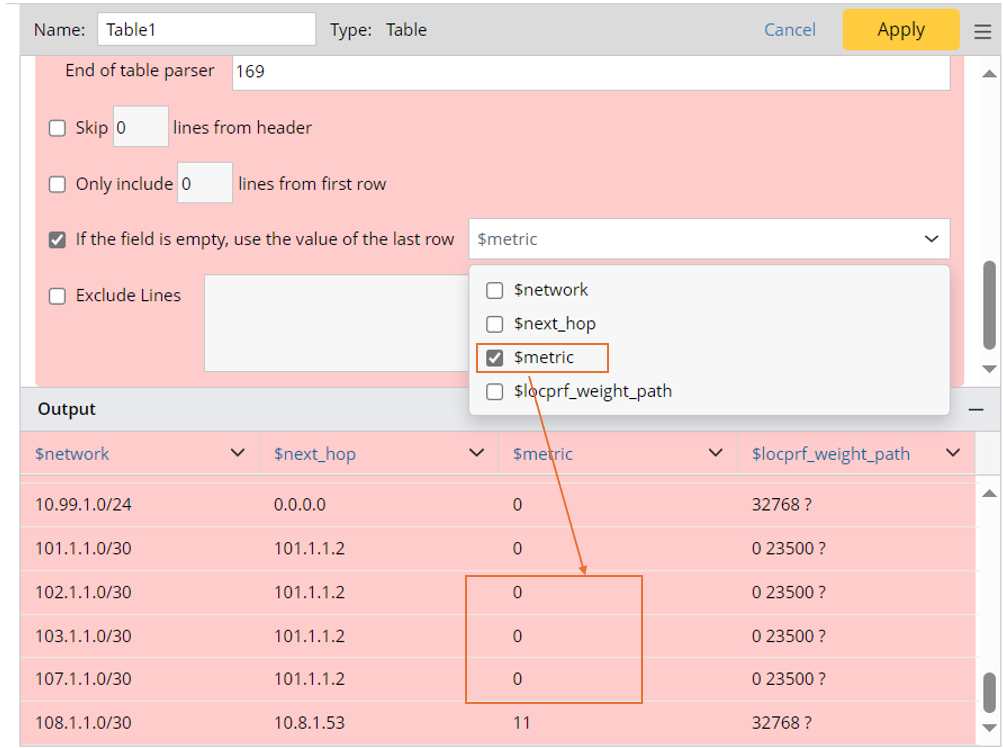Select $next_hop in the dropdown list
Viewport: 1003px width, 748px height.
(x=494, y=325)
